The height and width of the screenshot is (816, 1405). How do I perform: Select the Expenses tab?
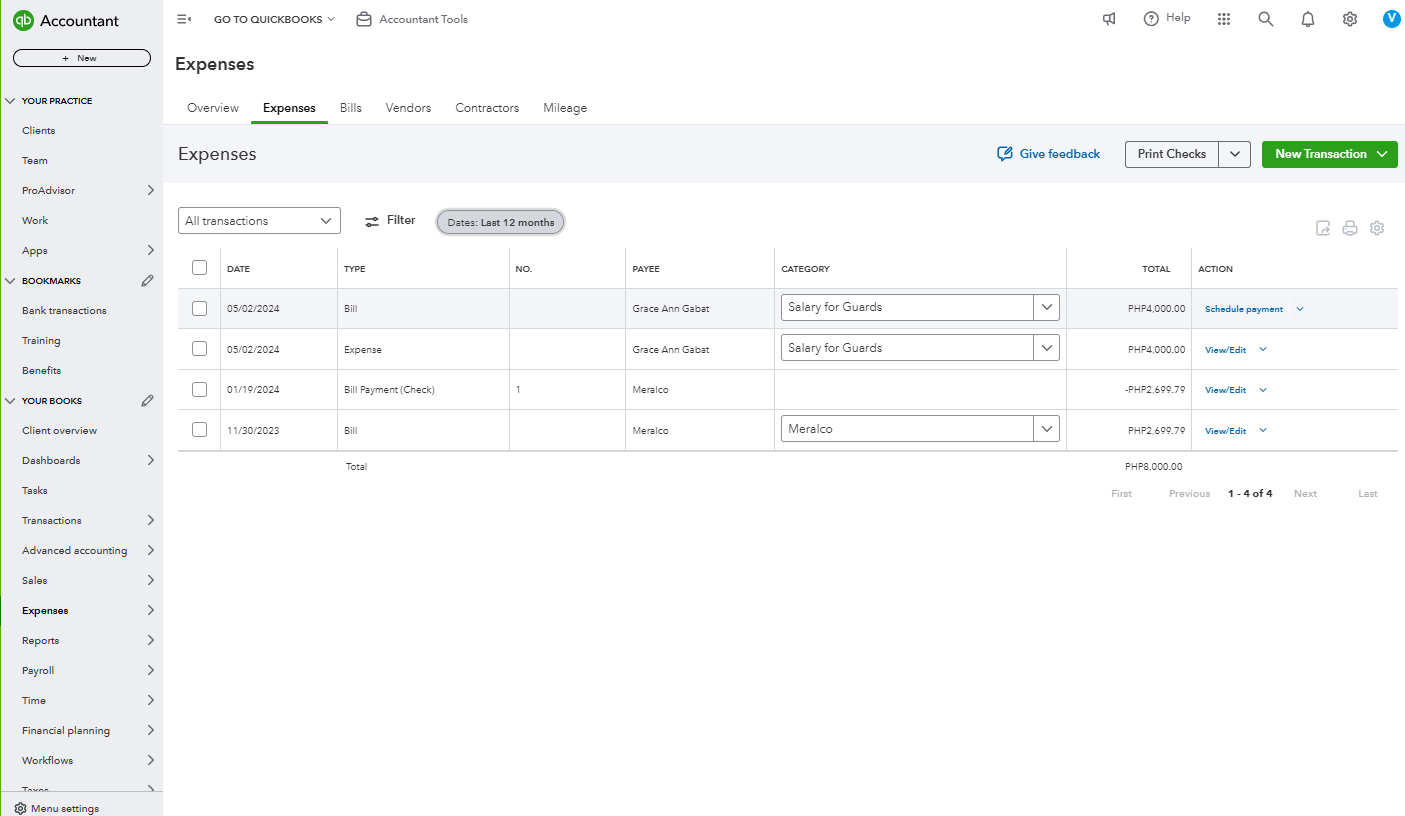[289, 108]
